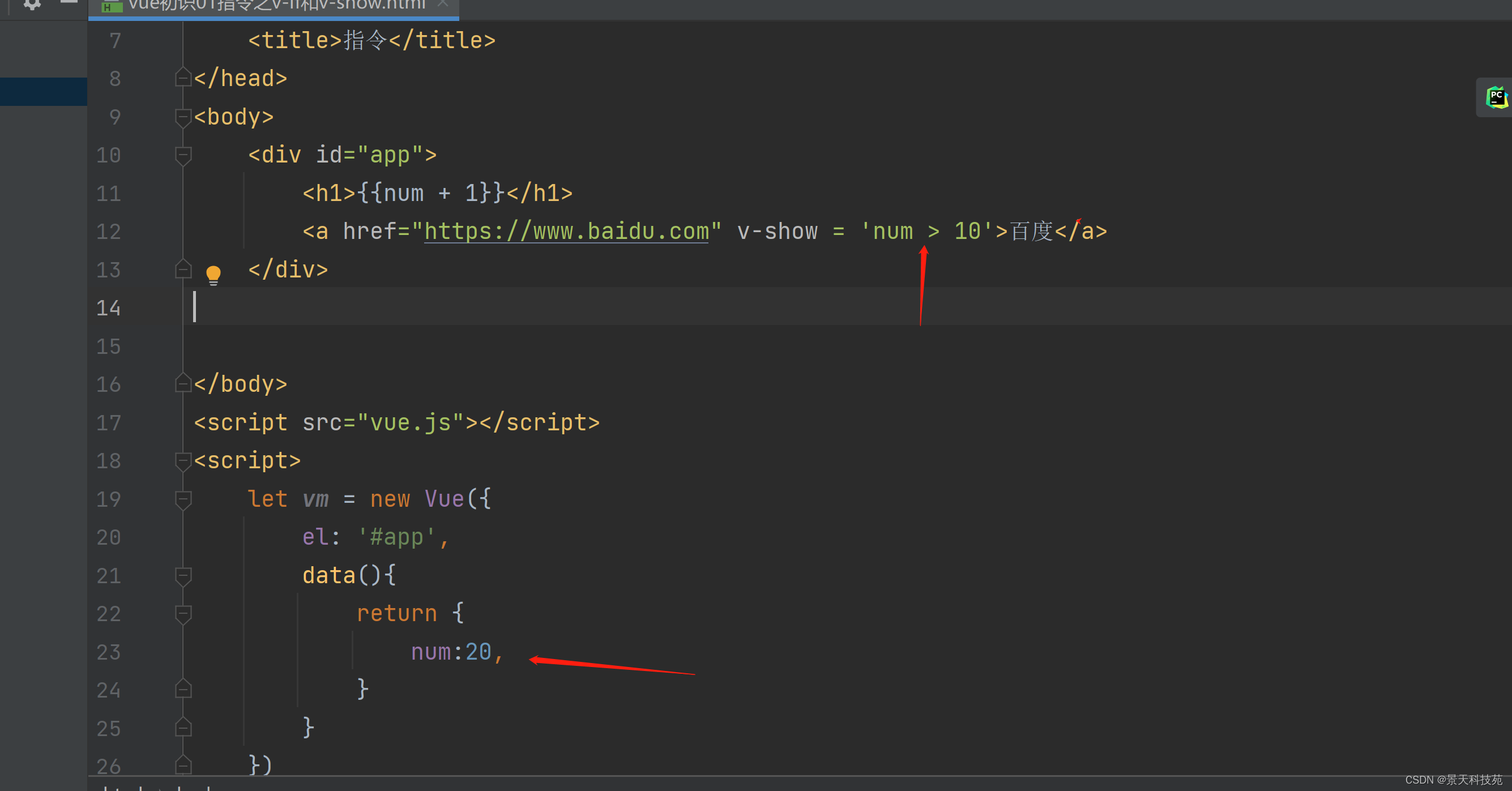Collapse fold marker at </head> line 8
The image size is (1512, 791).
point(183,78)
